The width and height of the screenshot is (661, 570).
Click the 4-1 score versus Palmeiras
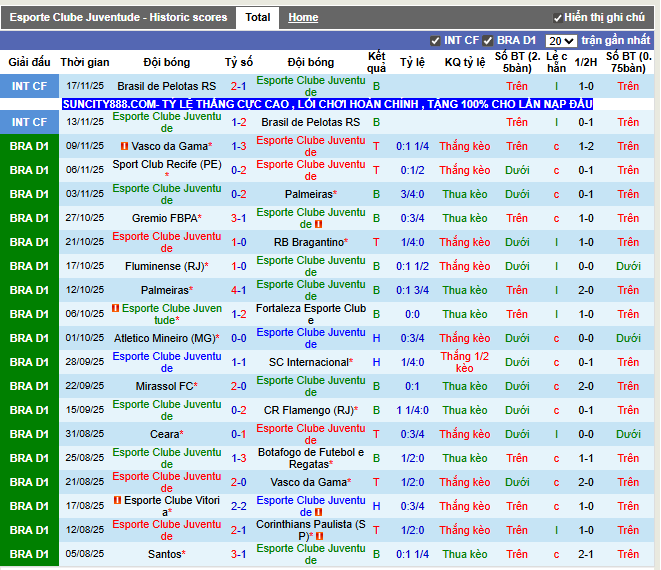point(239,290)
